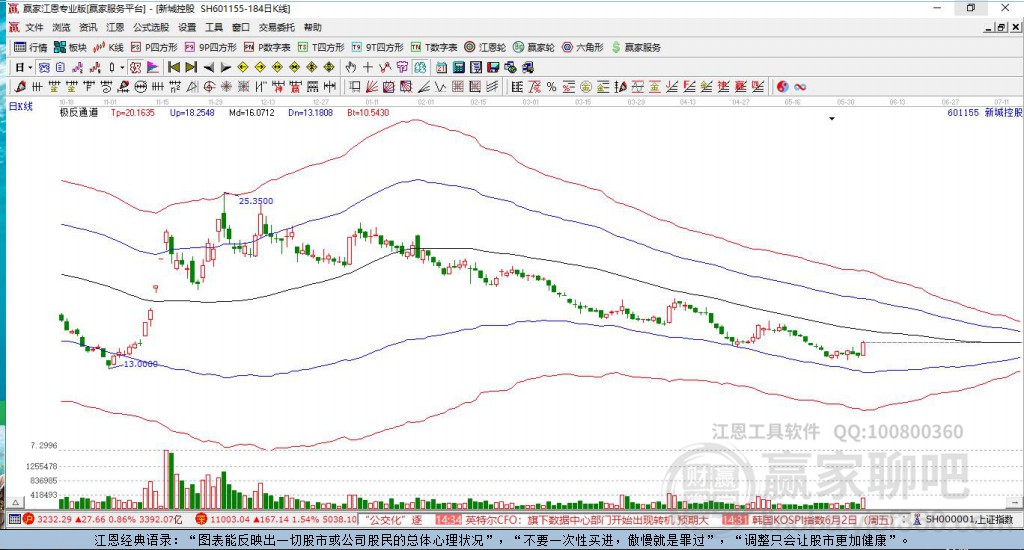Open the 六角形 hexagon tool

point(583,47)
